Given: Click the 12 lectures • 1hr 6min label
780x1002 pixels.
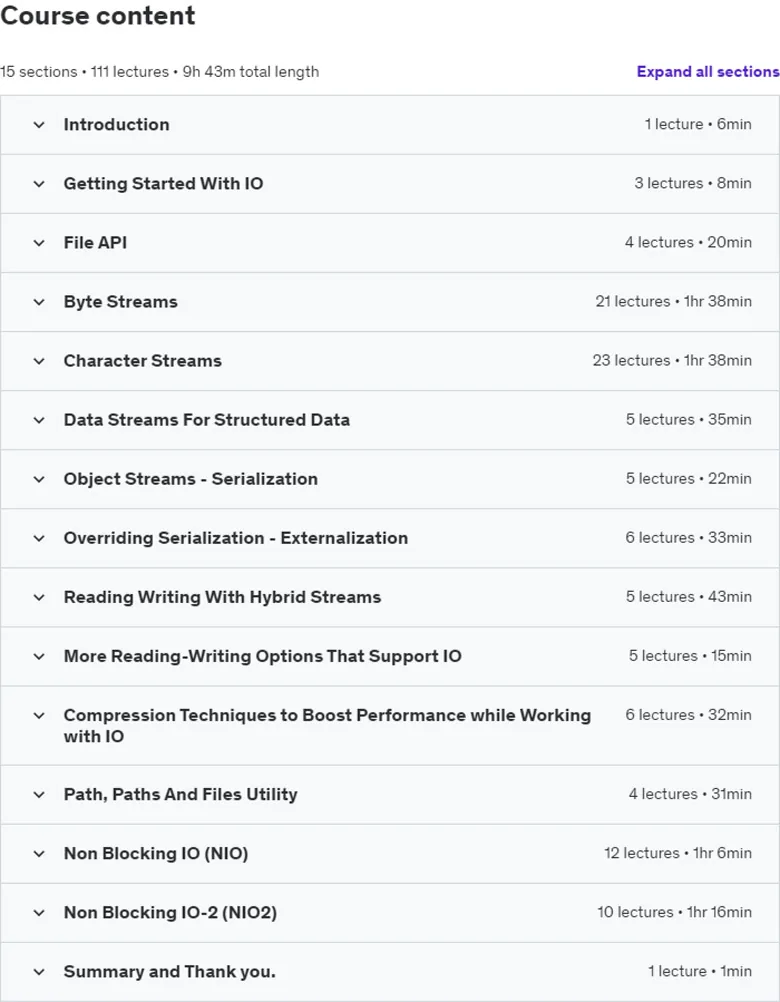Looking at the screenshot, I should 678,853.
